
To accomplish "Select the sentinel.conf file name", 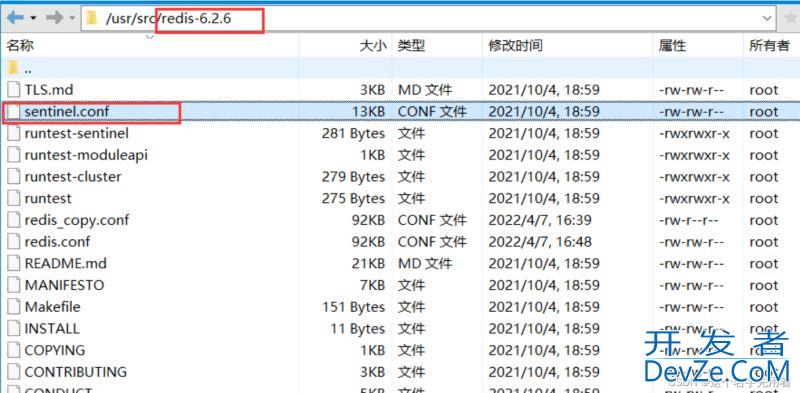I will [x=67, y=111].
